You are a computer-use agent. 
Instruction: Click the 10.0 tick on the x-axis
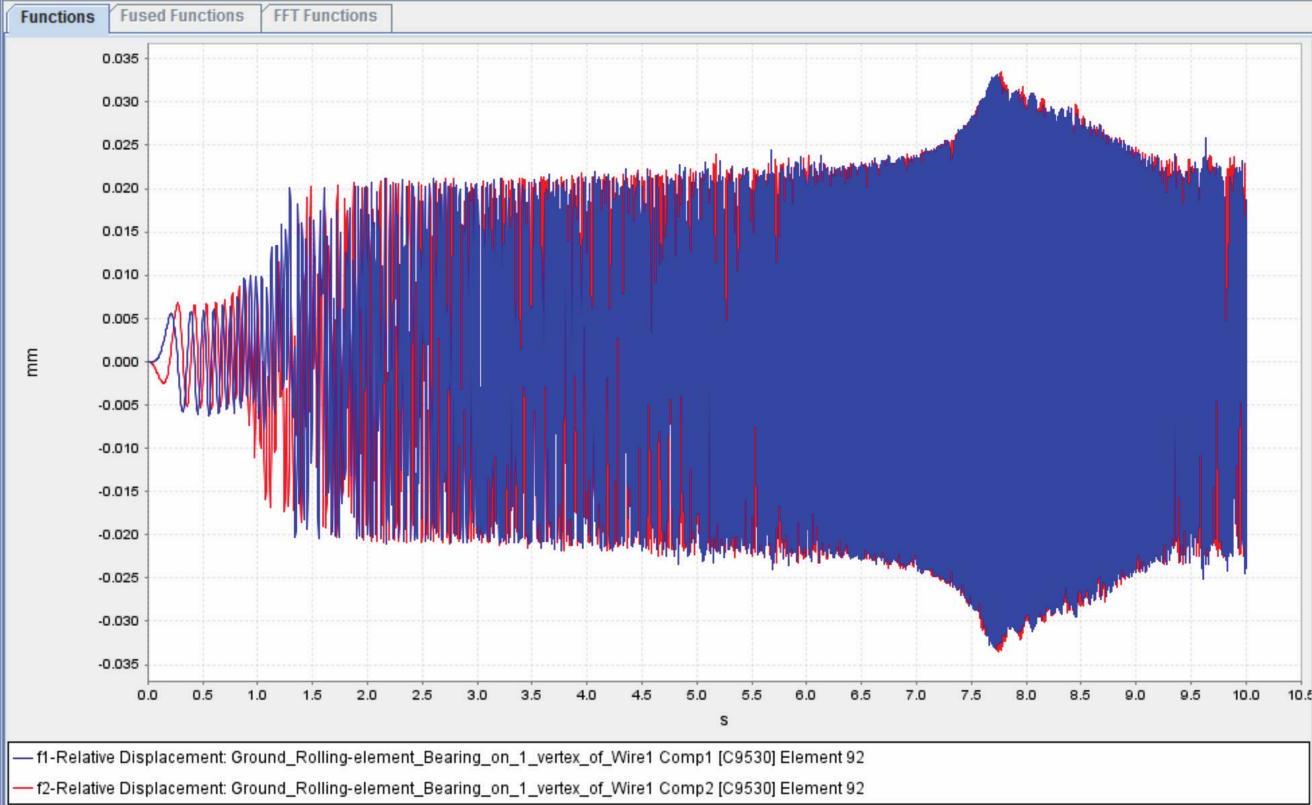[x=1246, y=695]
